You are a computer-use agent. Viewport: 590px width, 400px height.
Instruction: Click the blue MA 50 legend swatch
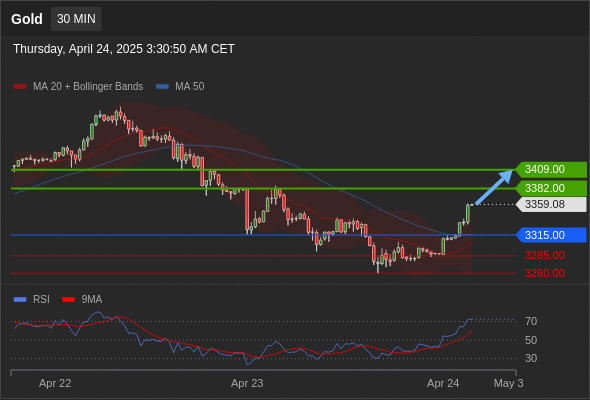(162, 87)
